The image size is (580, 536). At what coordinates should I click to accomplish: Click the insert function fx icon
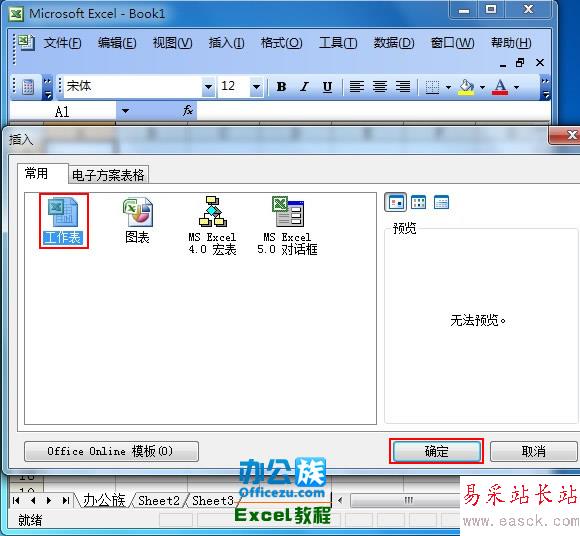[x=188, y=110]
